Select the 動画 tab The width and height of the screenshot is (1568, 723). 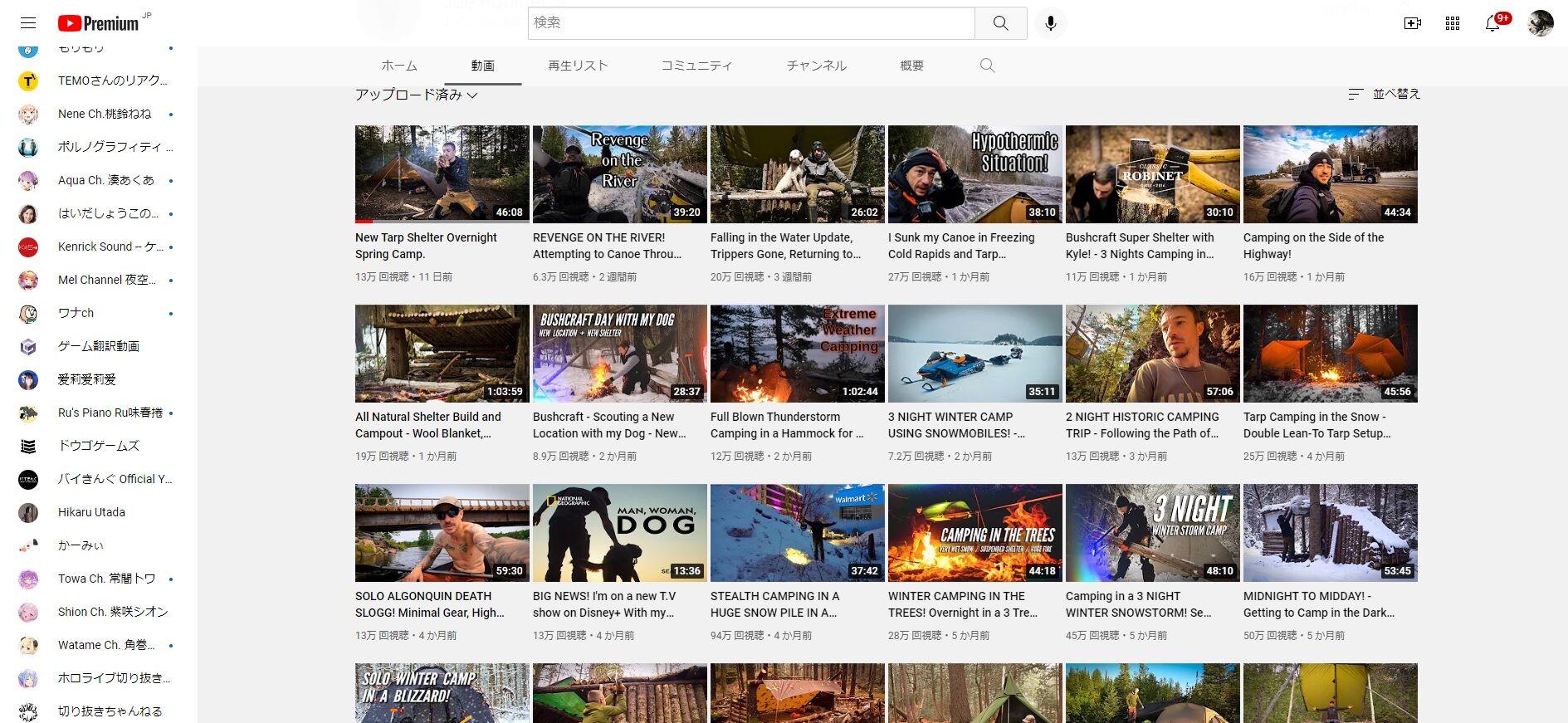[483, 66]
